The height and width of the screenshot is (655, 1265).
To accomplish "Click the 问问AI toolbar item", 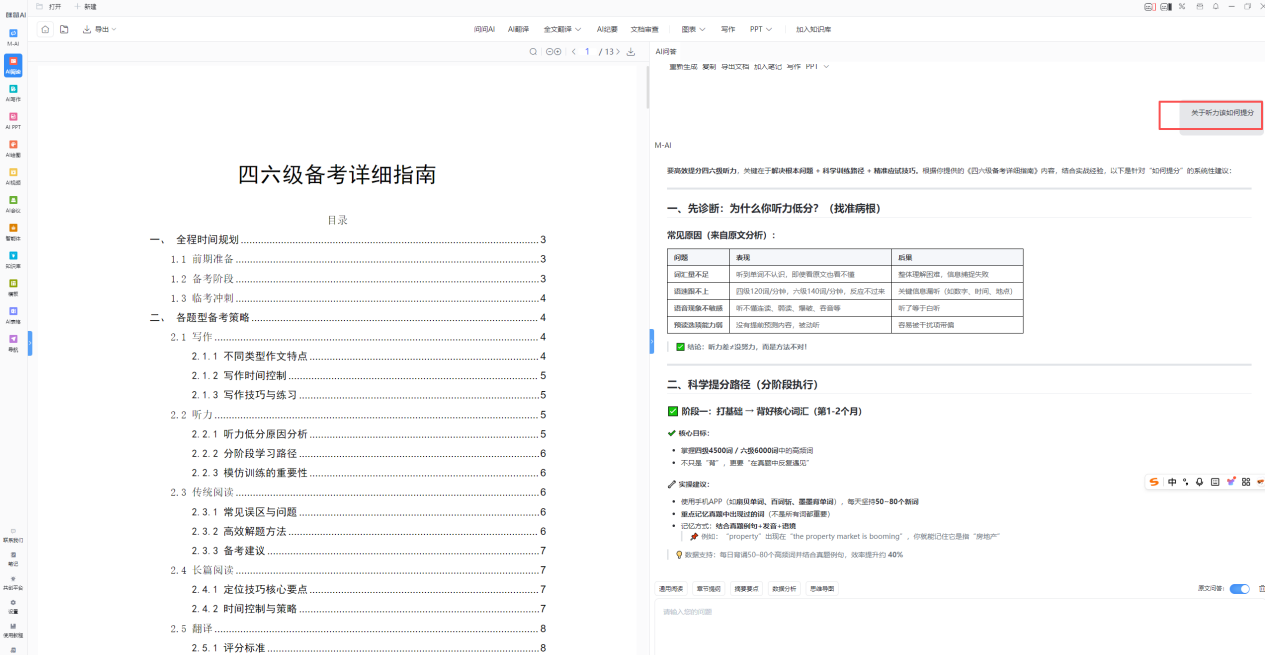I will 484,30.
